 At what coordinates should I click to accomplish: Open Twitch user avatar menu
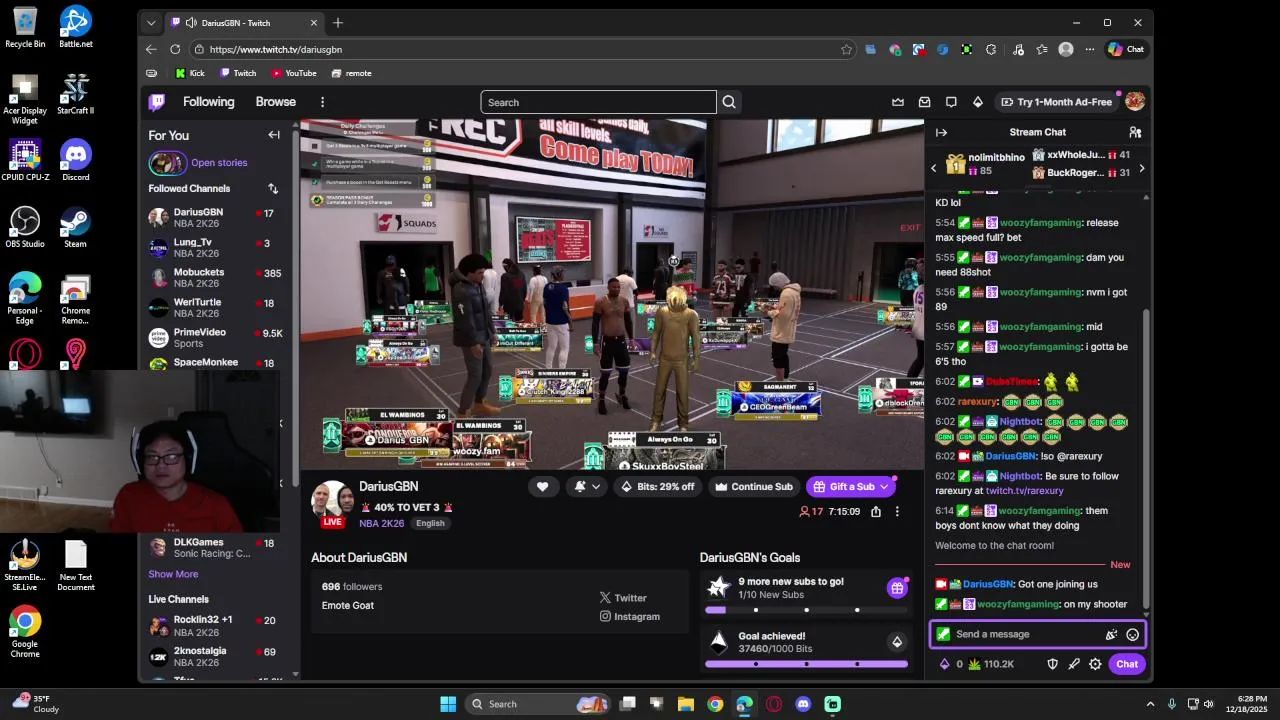point(1135,102)
